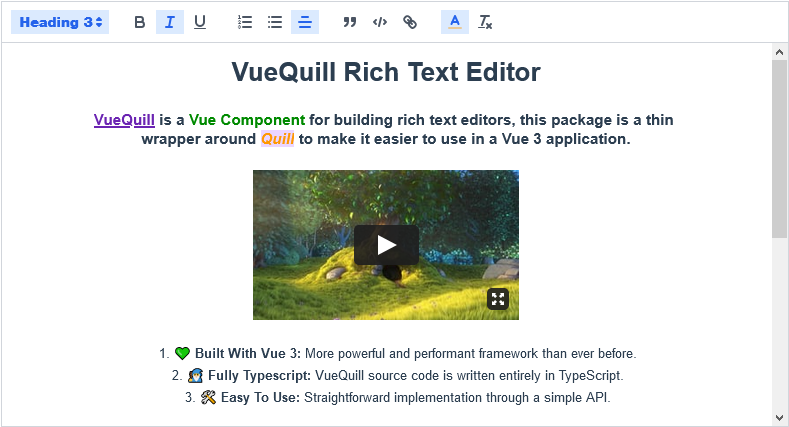The width and height of the screenshot is (789, 427).
Task: Click text 'for building rich text editors'
Action: click(x=412, y=120)
